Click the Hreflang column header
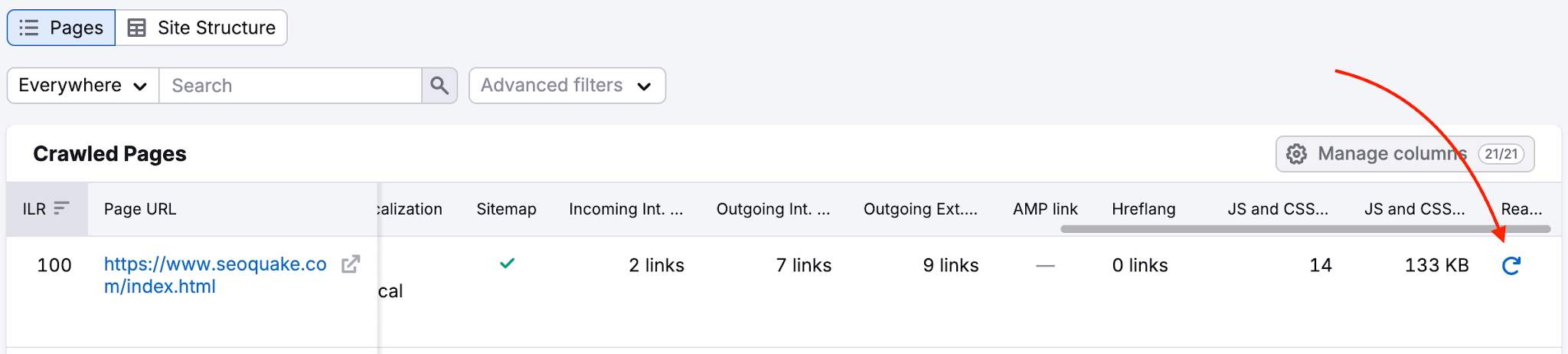This screenshot has width=1568, height=354. tap(1143, 209)
